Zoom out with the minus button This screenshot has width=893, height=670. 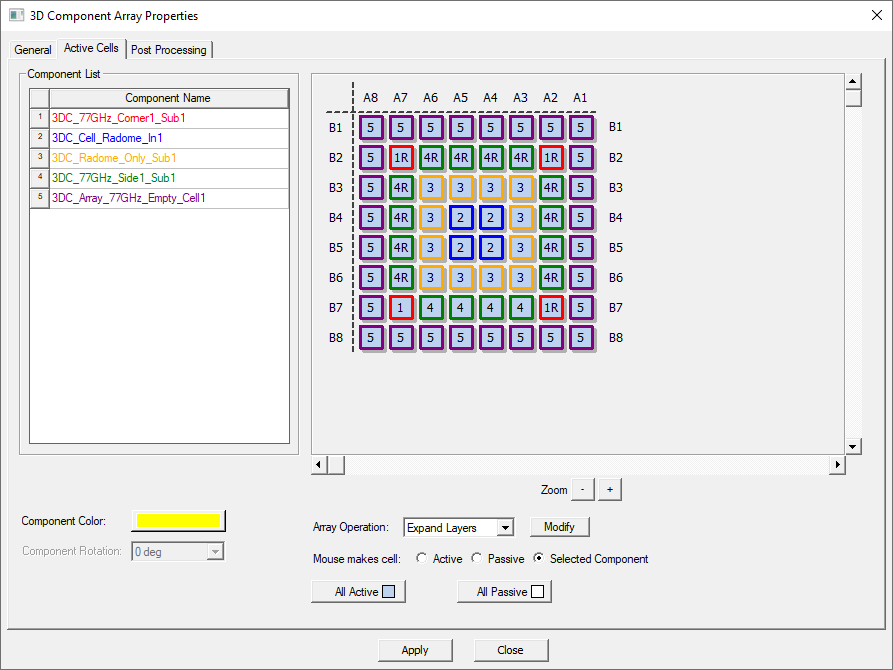coord(583,489)
